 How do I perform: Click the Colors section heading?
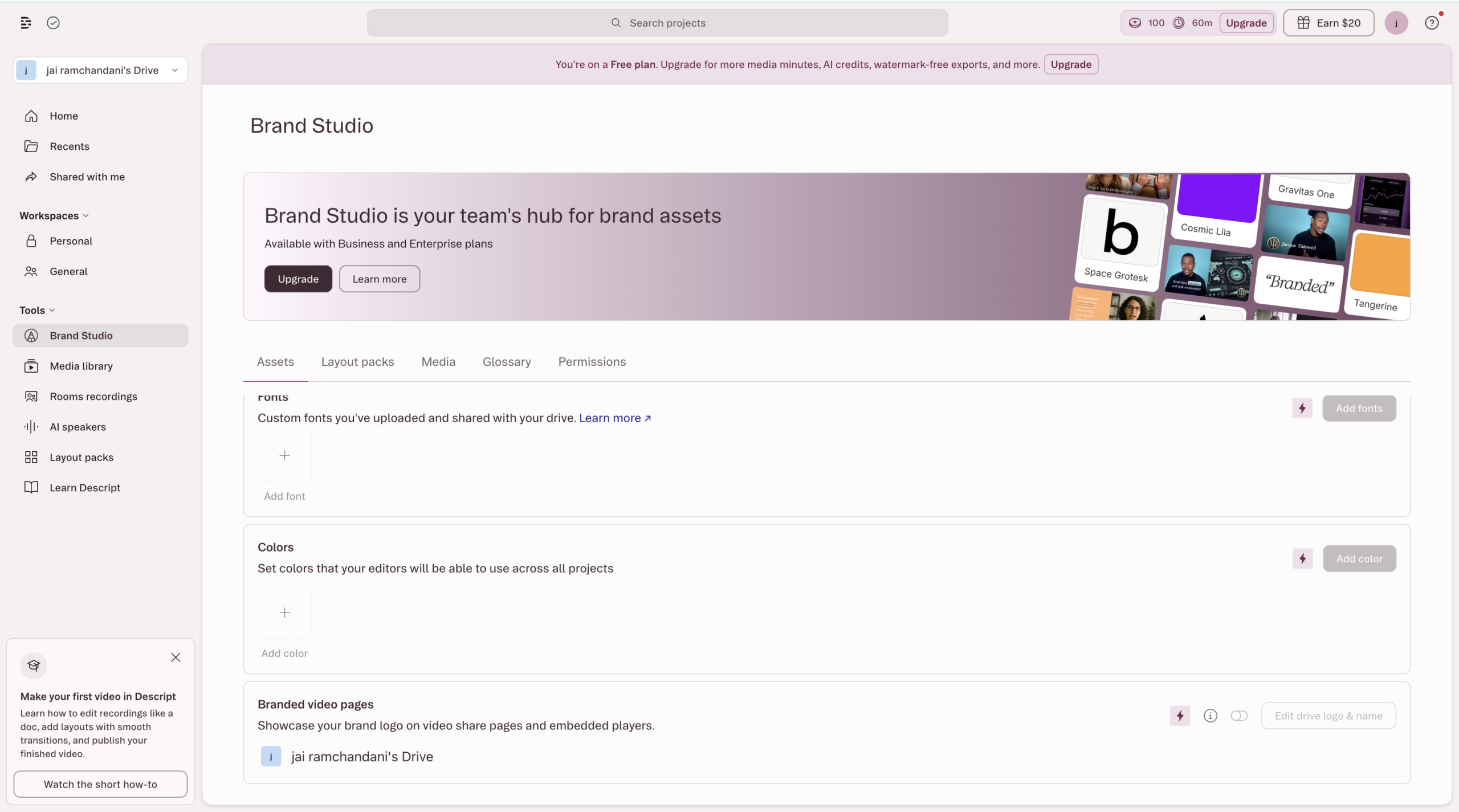click(275, 547)
